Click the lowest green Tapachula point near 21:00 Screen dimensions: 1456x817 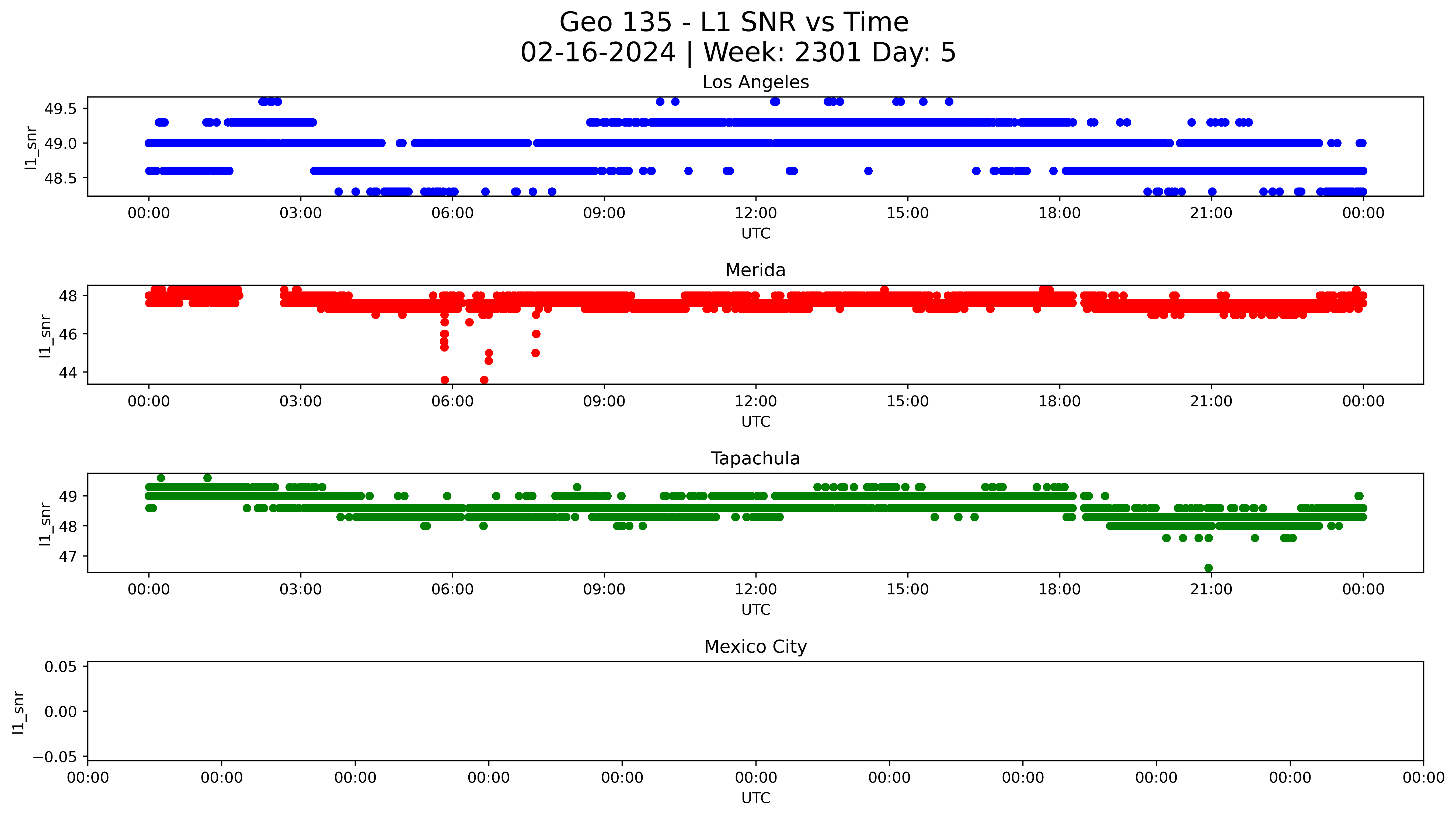click(x=1208, y=568)
